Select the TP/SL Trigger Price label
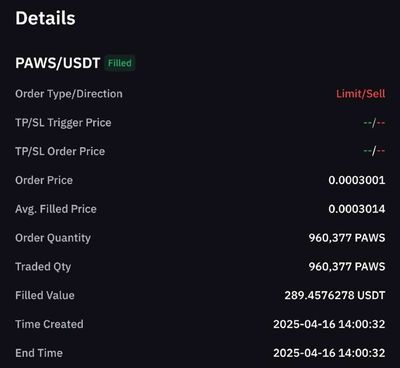The height and width of the screenshot is (368, 400). (63, 123)
